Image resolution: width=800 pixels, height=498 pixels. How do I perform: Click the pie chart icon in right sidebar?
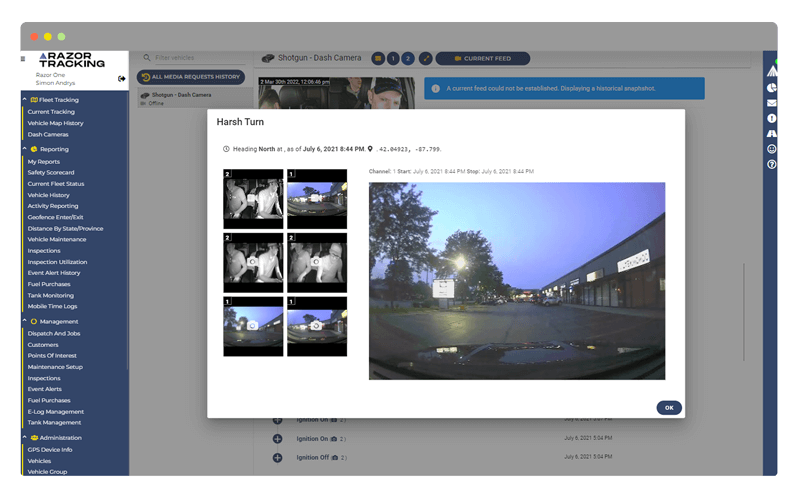tap(772, 88)
